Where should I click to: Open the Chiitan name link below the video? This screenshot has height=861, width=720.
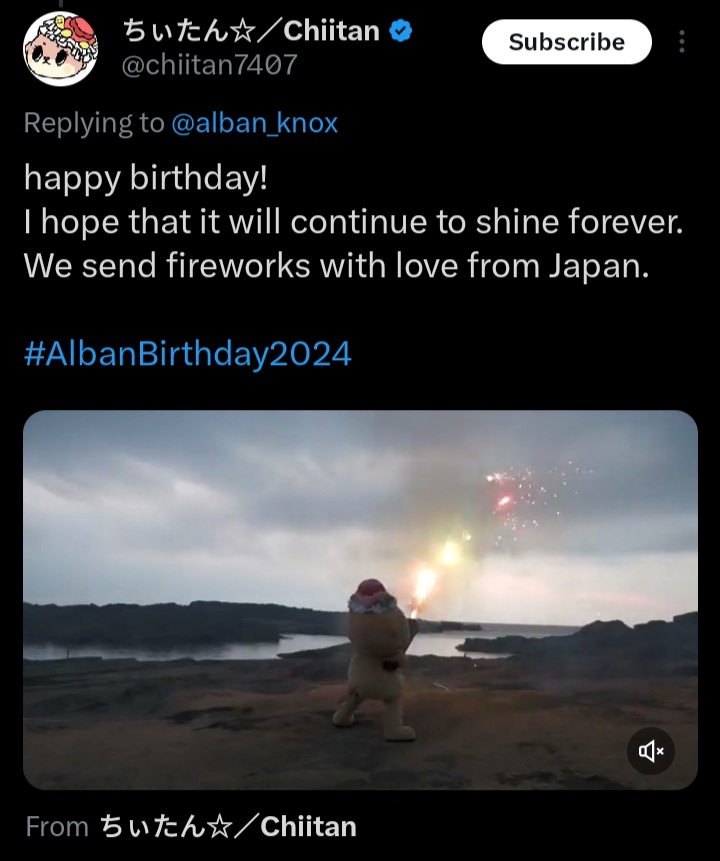(x=228, y=826)
